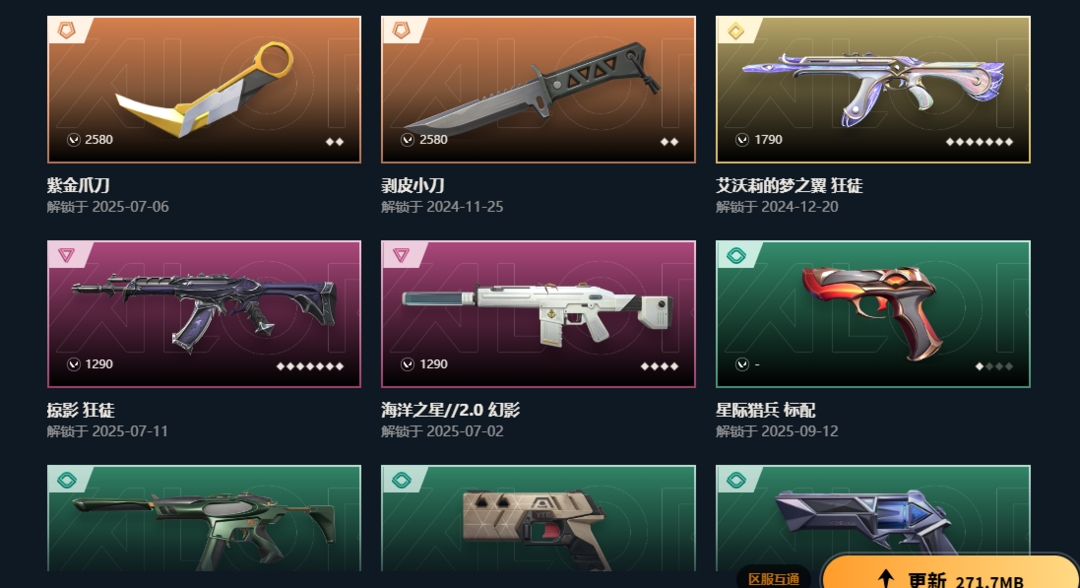Select the 海洋之星//2.0 幻影 rifle card
Screen dimensions: 1080x588
539,314
